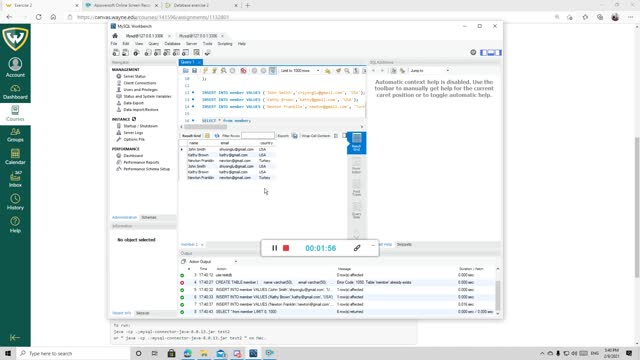
Task: Run explain plan magnifier-bolt icon
Action: click(x=223, y=71)
